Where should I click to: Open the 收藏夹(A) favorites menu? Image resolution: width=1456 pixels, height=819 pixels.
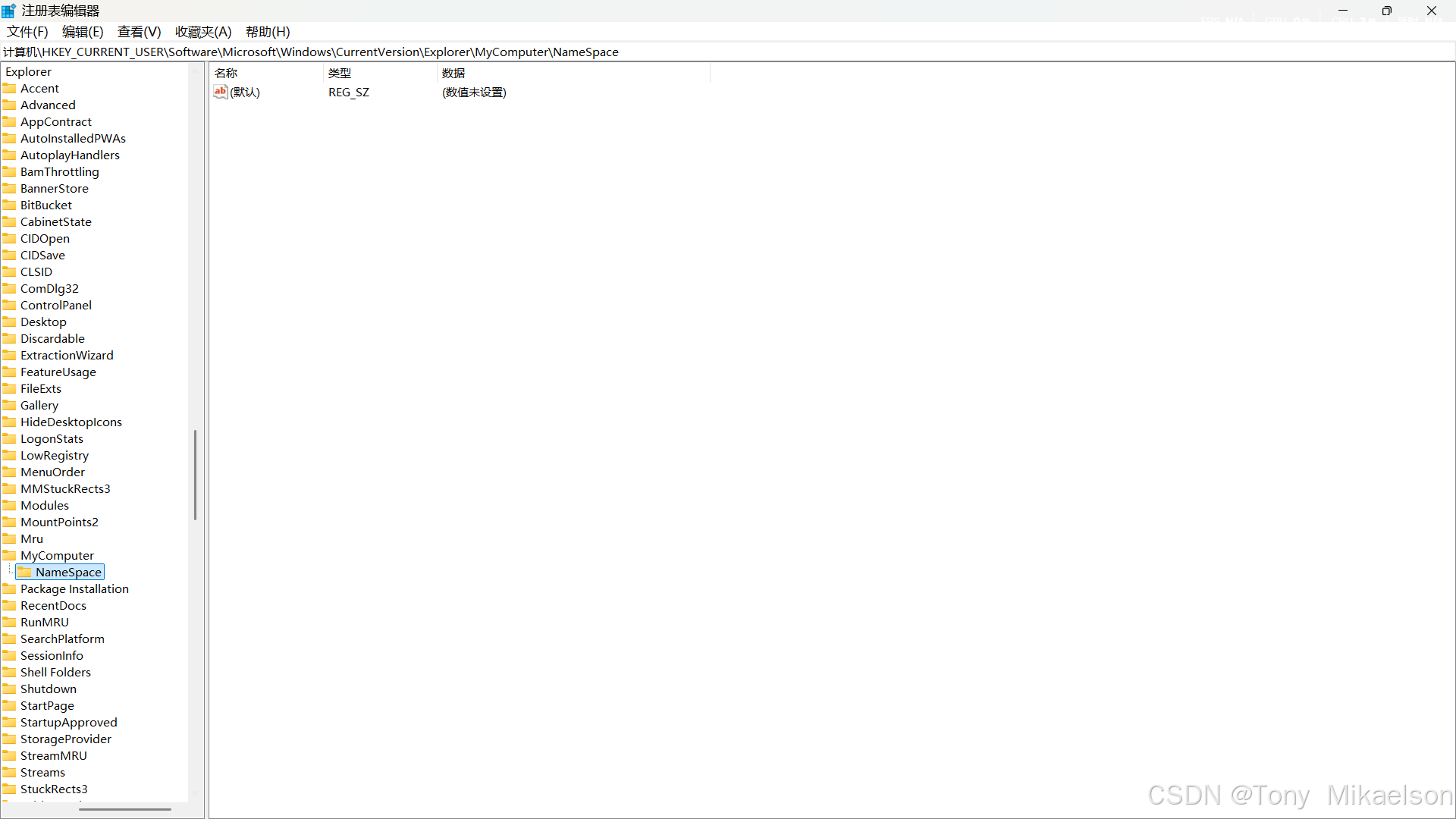(x=202, y=32)
